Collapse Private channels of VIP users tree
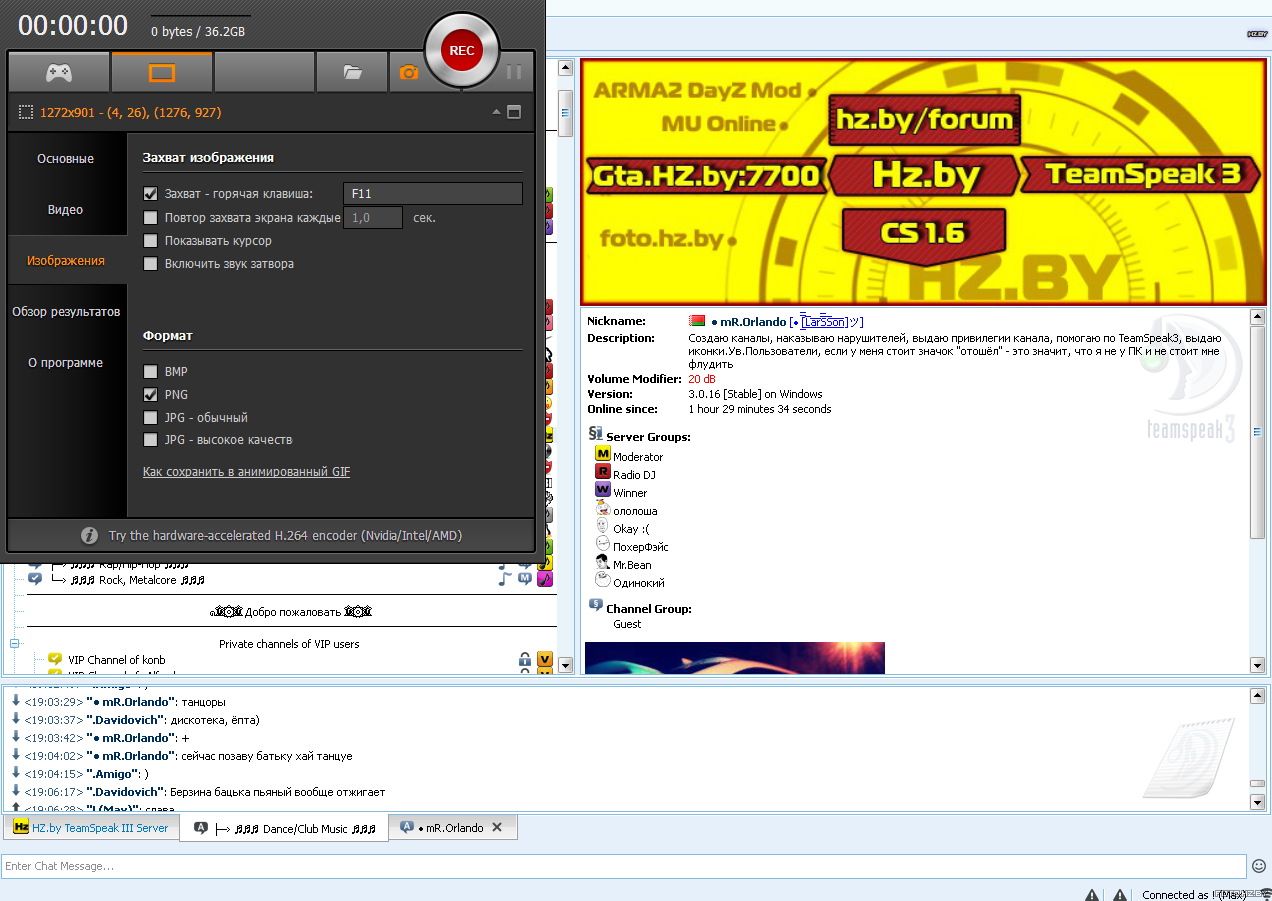 pos(15,644)
